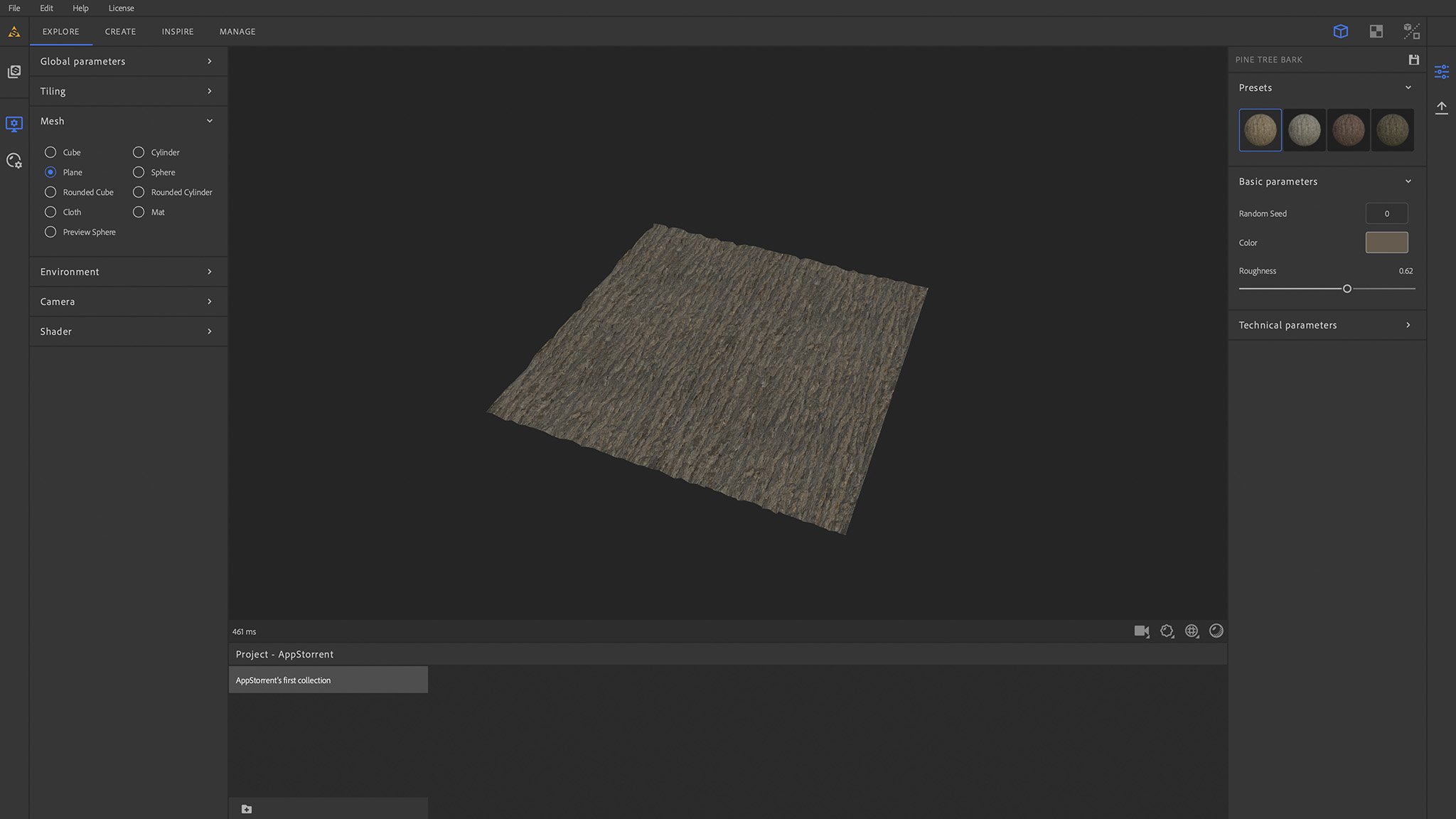Expand the Global parameters section
Screen dimensions: 1456x819
click(x=128, y=61)
